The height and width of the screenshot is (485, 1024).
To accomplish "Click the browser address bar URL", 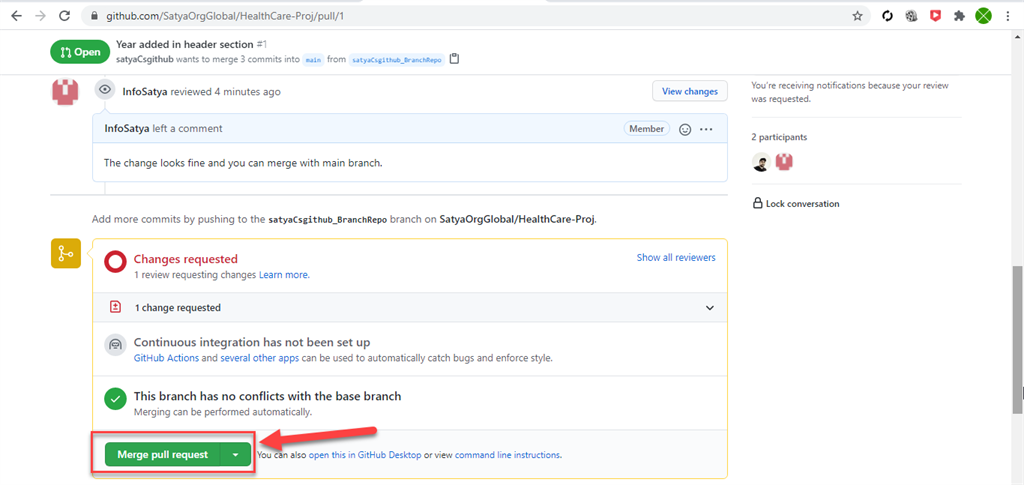I will [x=225, y=16].
